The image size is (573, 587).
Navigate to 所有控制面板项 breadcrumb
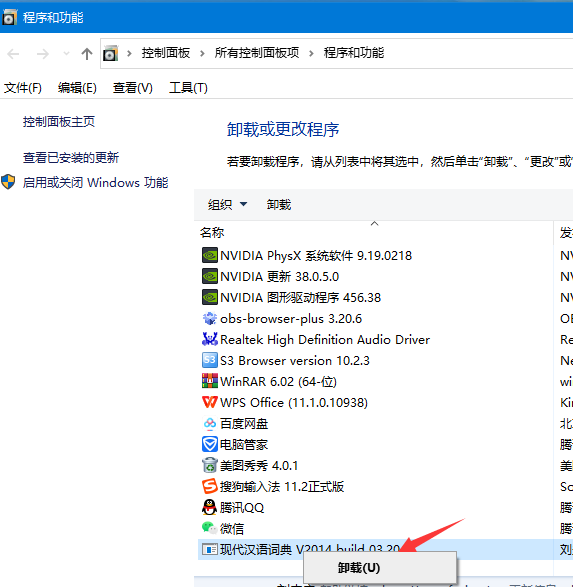click(x=257, y=53)
